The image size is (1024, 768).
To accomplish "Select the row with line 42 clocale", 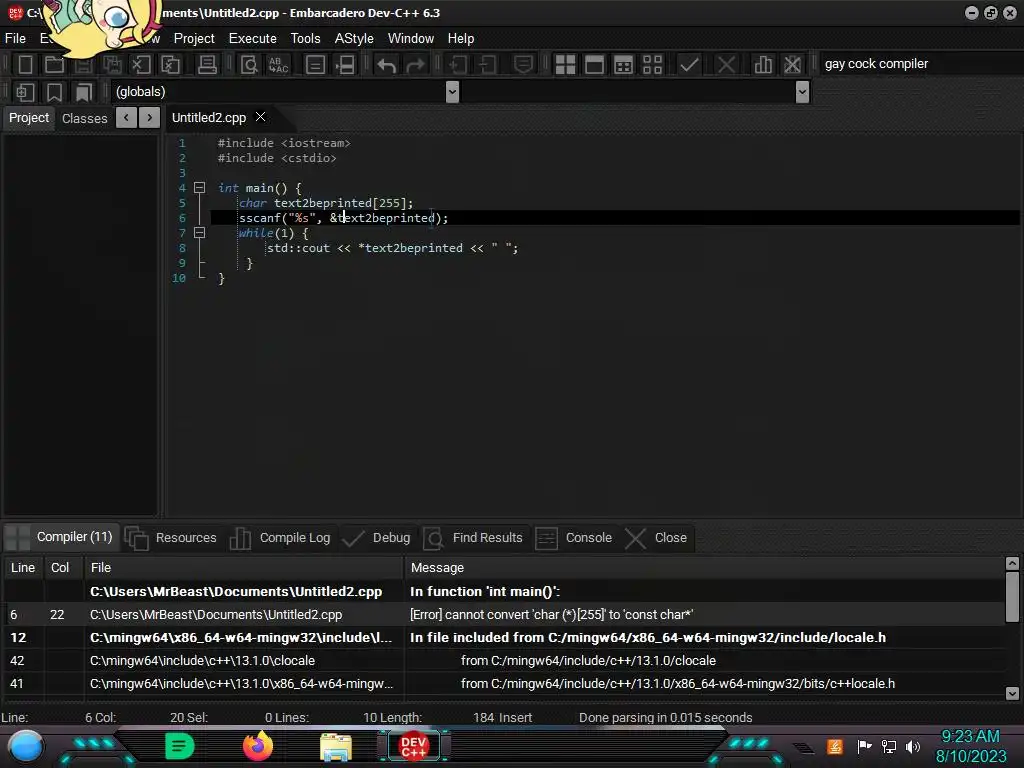I will tap(504, 660).
